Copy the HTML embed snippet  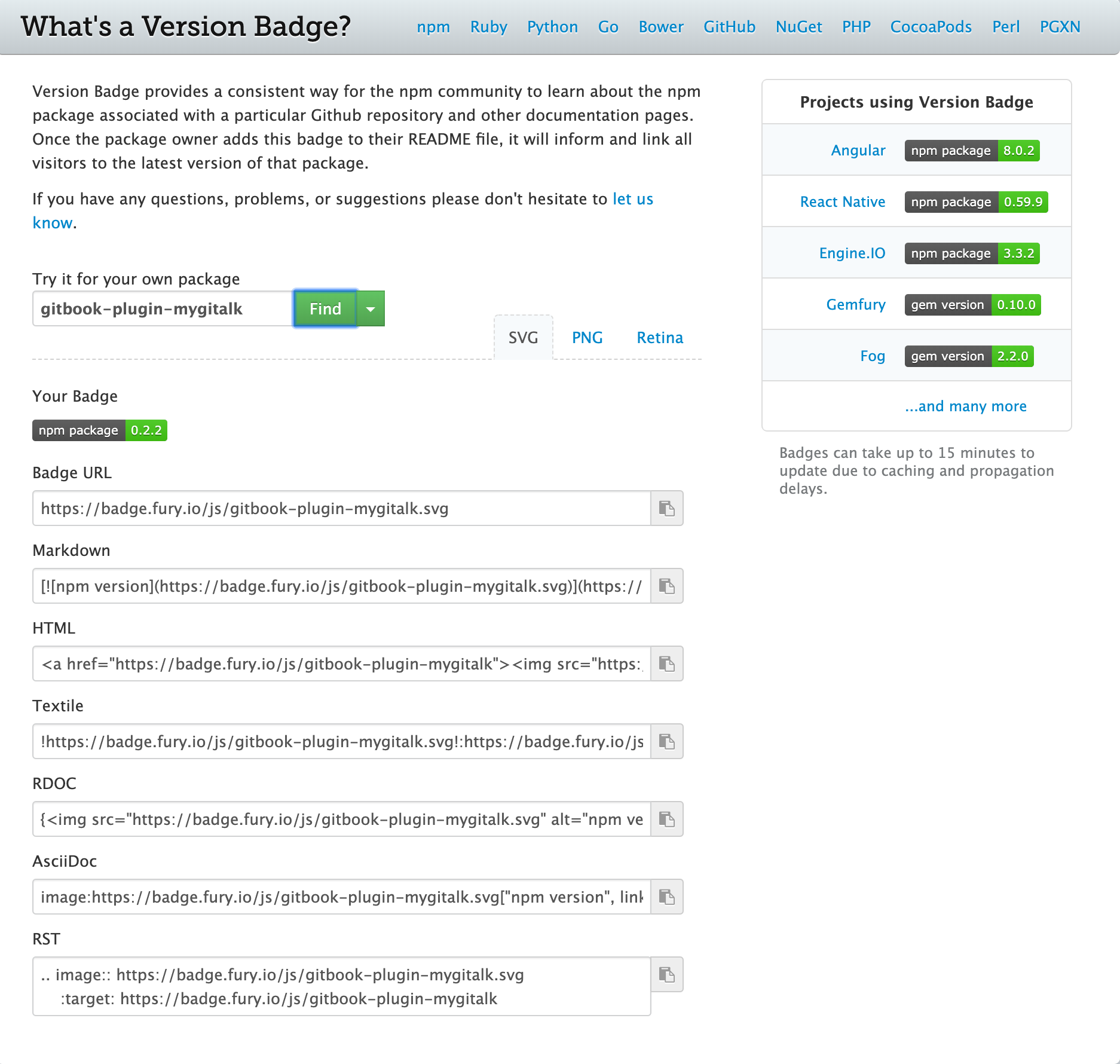667,664
